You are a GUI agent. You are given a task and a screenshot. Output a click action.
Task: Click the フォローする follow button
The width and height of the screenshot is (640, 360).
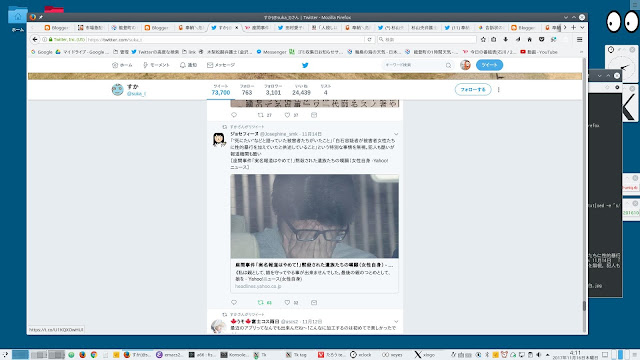coord(473,89)
